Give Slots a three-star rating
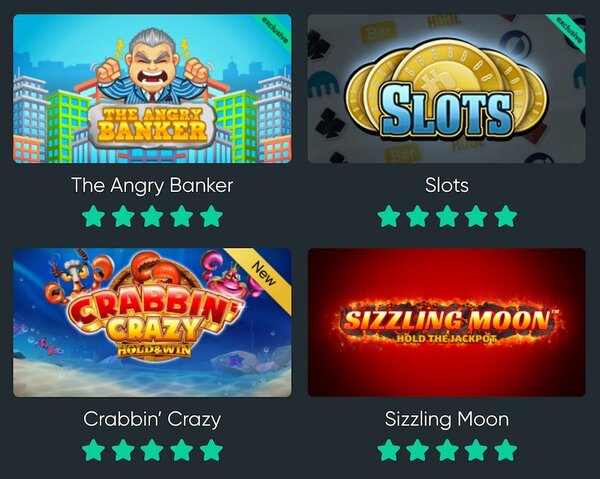Screen dimensions: 600x479 coord(447,216)
